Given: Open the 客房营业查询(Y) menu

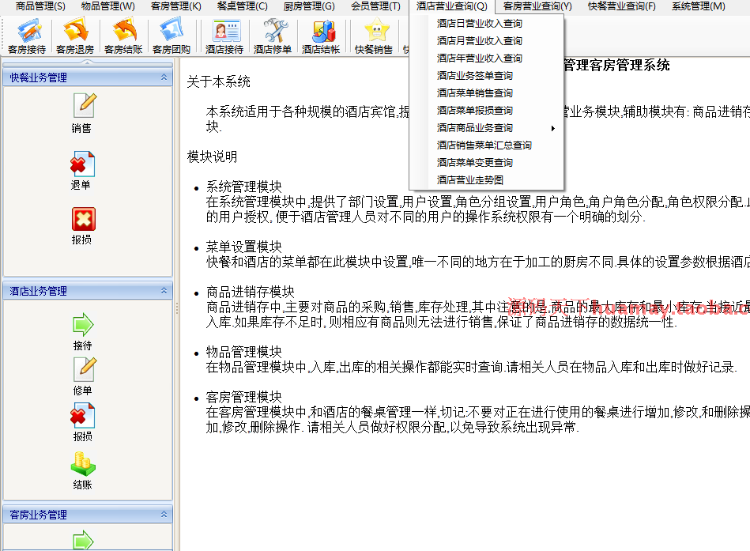Looking at the screenshot, I should (x=537, y=6).
